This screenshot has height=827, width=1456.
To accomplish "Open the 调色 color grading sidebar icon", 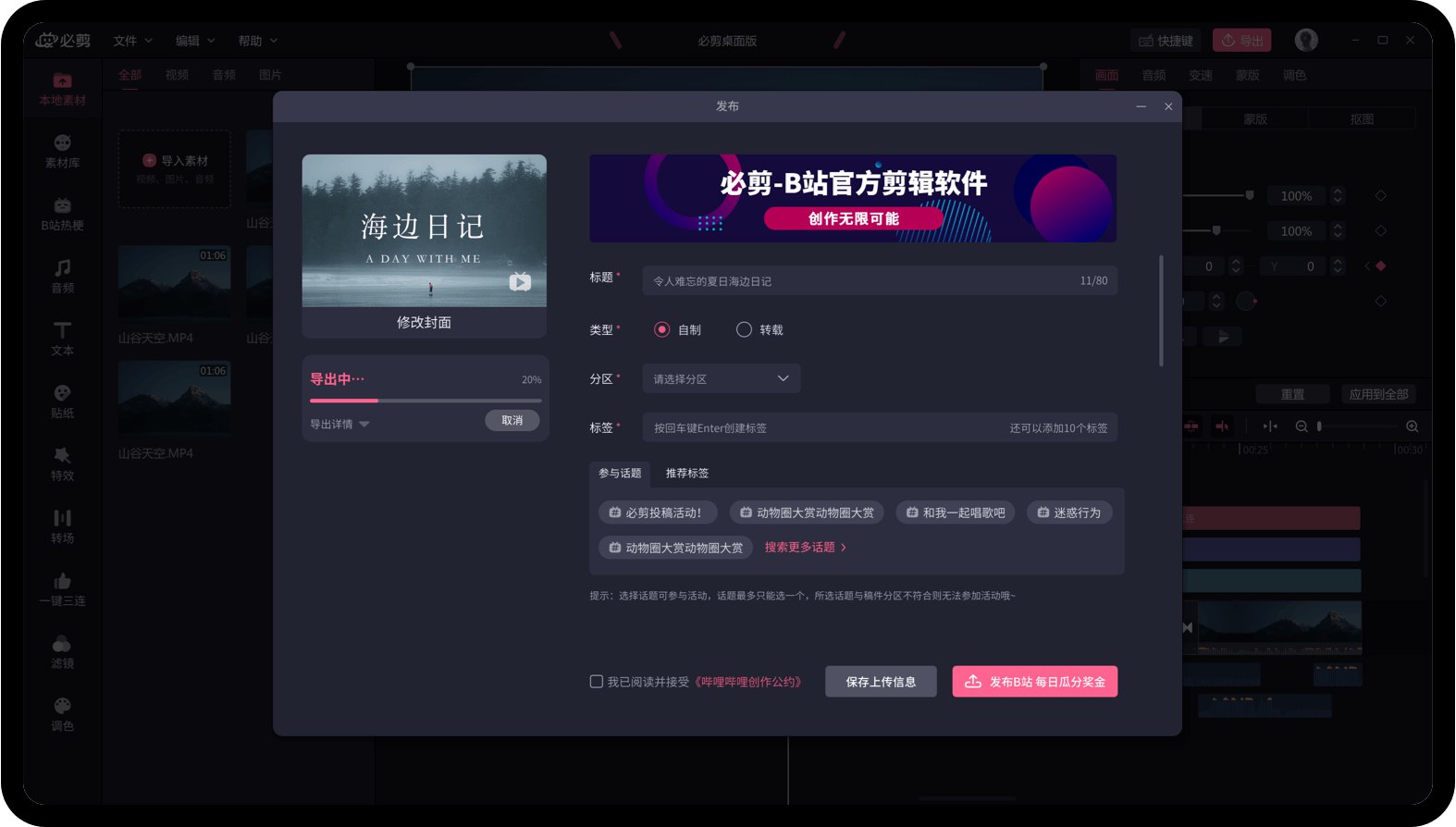I will pyautogui.click(x=62, y=705).
